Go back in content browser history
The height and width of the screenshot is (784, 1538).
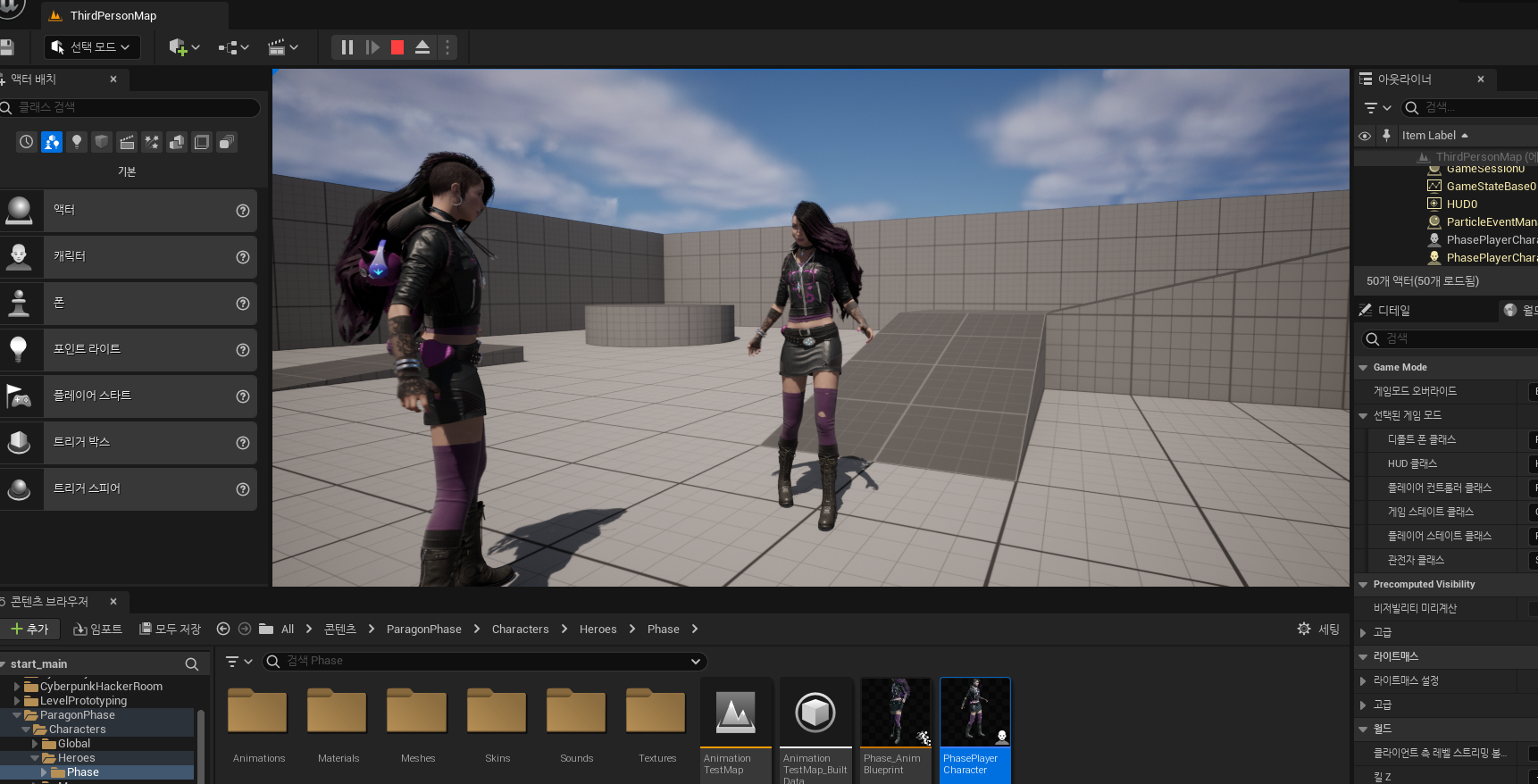[223, 629]
